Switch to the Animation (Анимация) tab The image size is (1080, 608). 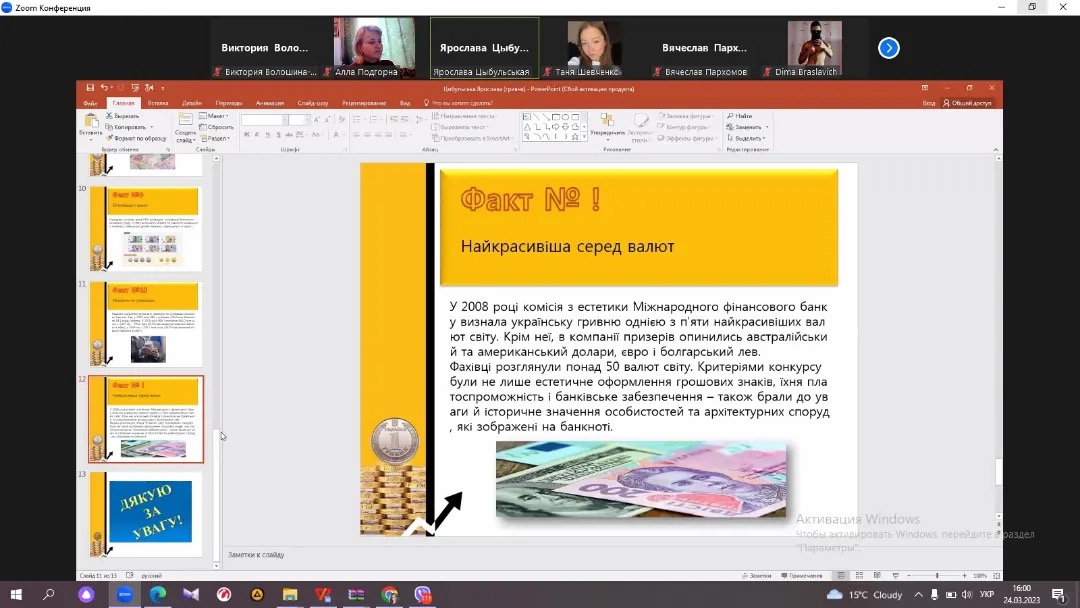point(269,102)
